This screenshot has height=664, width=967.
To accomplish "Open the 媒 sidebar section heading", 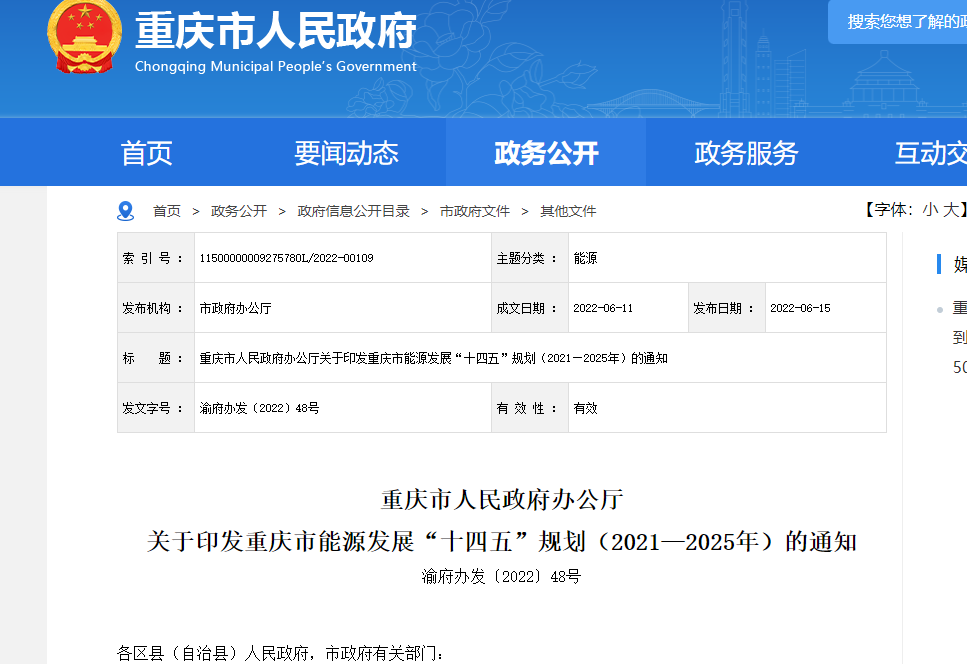I will (959, 266).
